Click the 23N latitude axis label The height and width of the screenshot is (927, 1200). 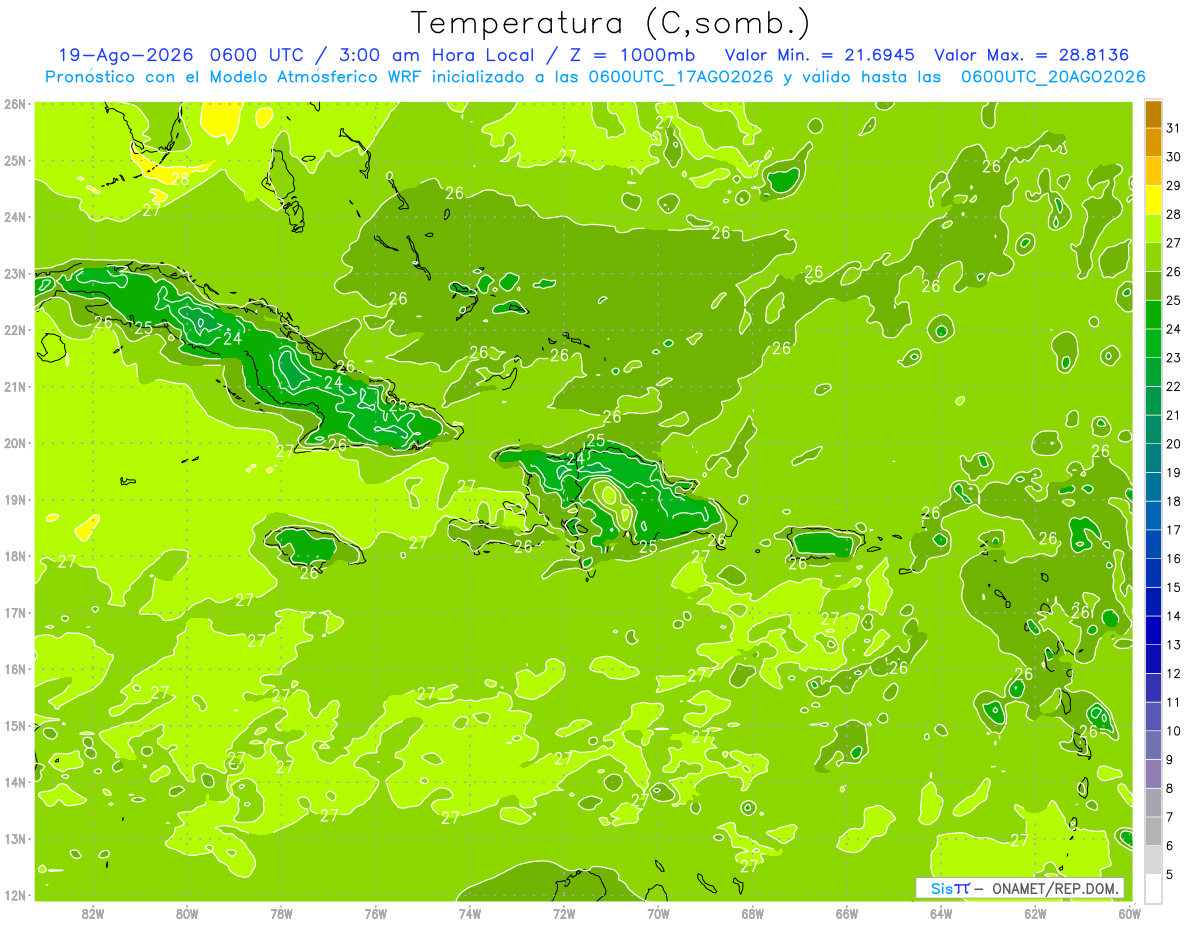pyautogui.click(x=16, y=273)
